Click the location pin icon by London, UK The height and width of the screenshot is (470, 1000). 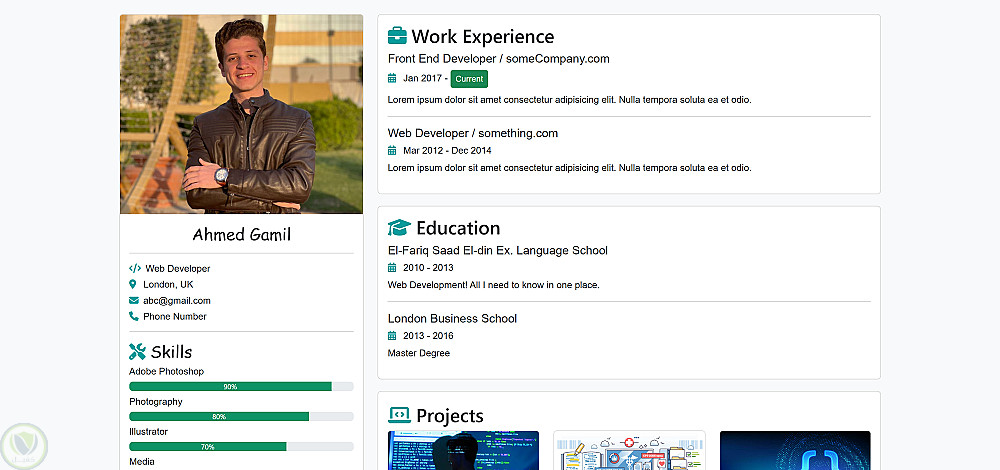(134, 284)
